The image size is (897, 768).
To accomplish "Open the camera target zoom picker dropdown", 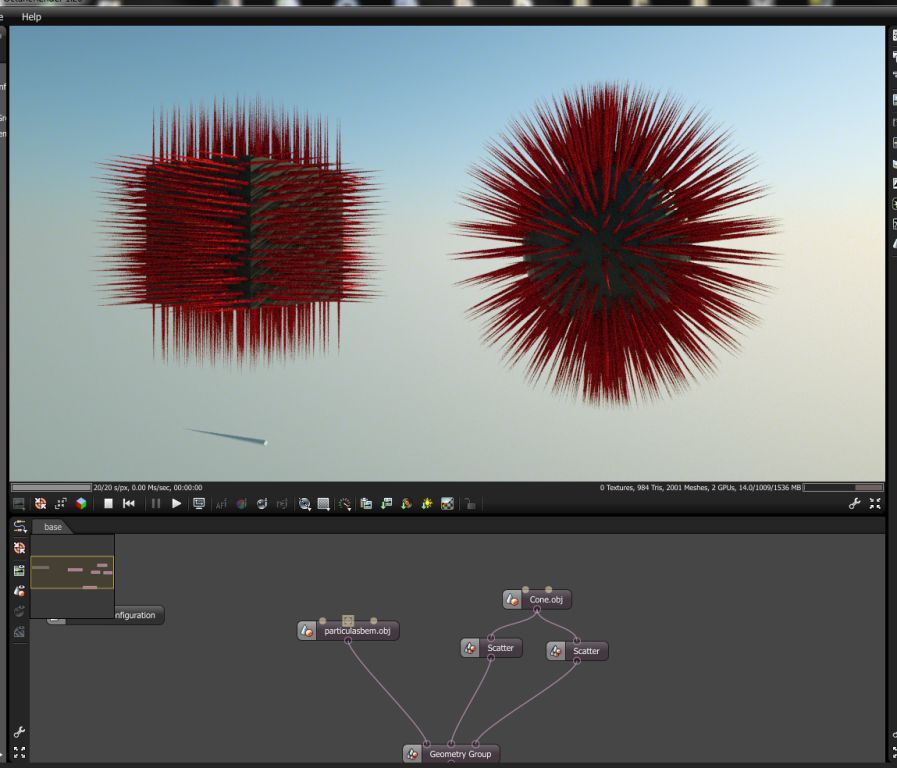I will pos(305,504).
